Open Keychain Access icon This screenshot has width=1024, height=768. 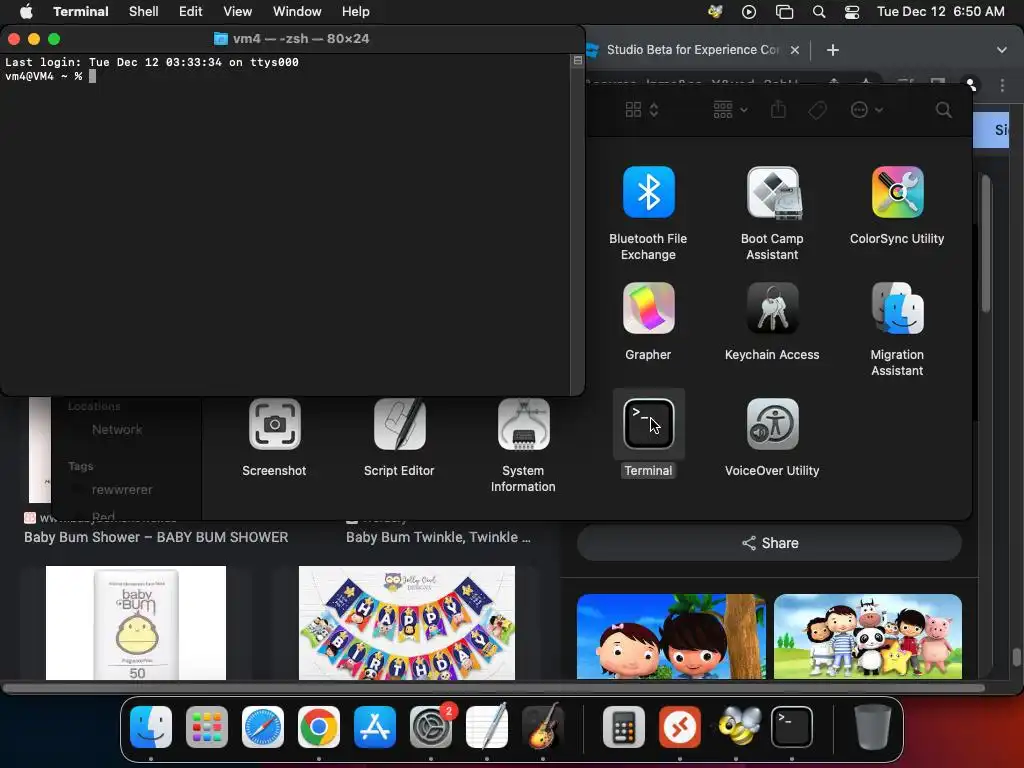point(773,308)
